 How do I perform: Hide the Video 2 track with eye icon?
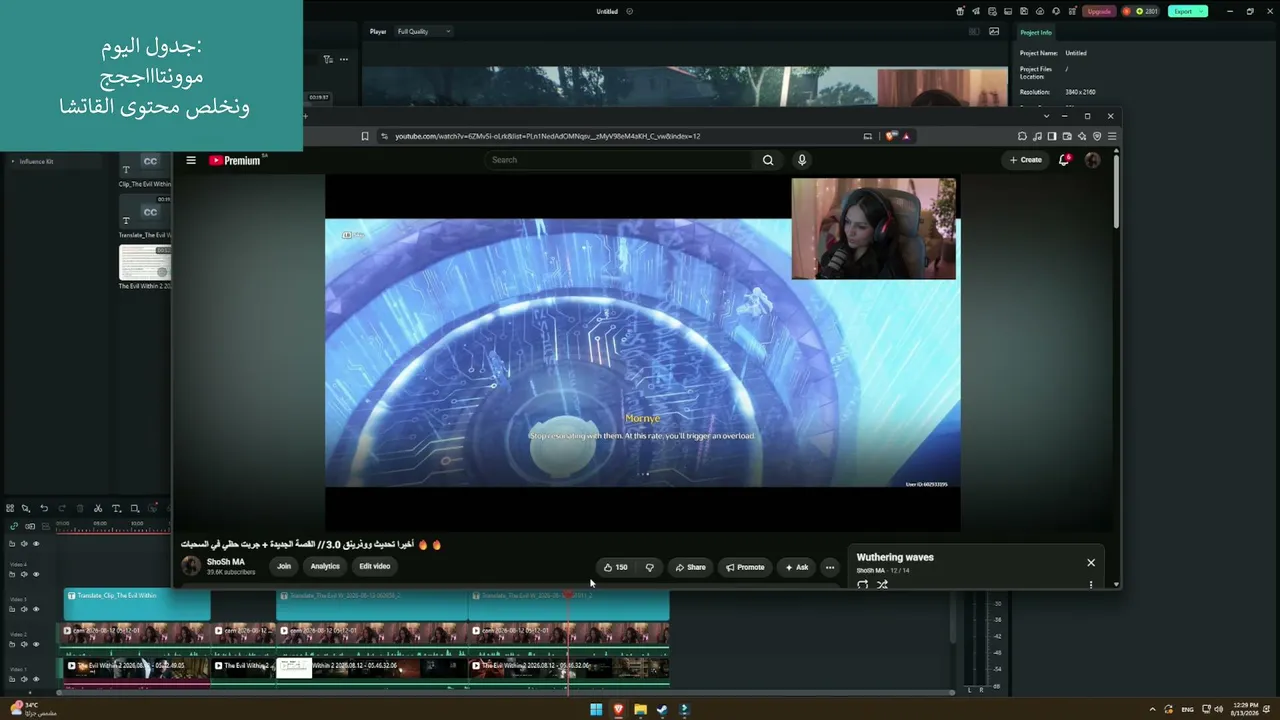(36, 644)
